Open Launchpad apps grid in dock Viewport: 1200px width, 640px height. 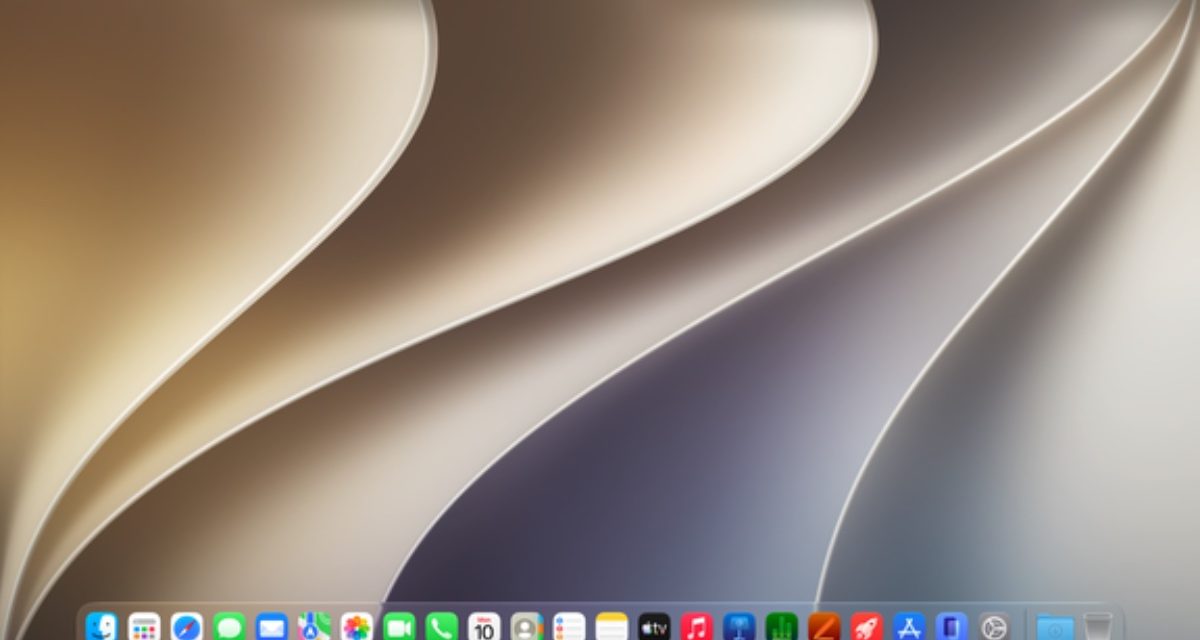[x=144, y=627]
